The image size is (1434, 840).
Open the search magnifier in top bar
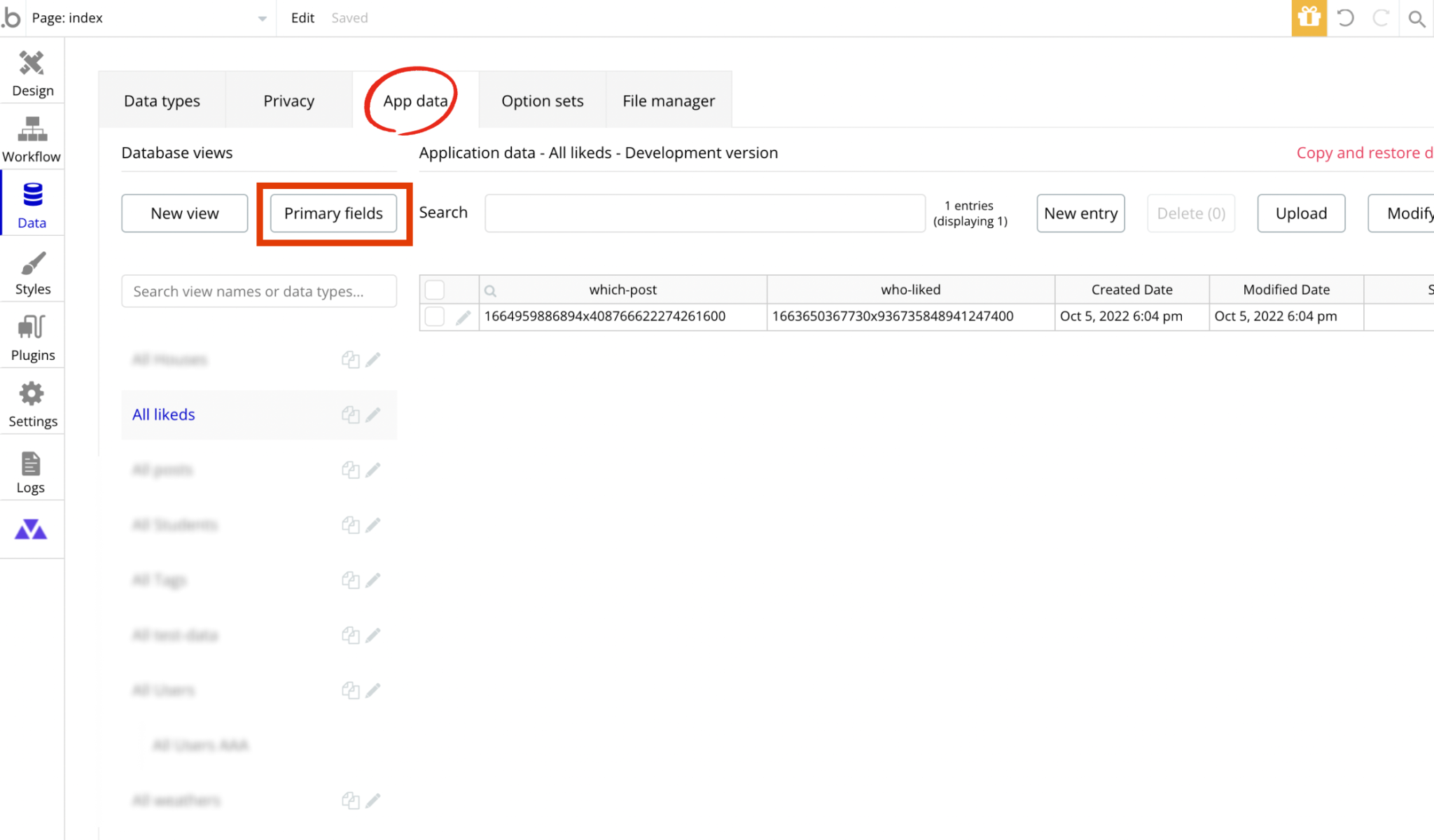click(x=1416, y=19)
